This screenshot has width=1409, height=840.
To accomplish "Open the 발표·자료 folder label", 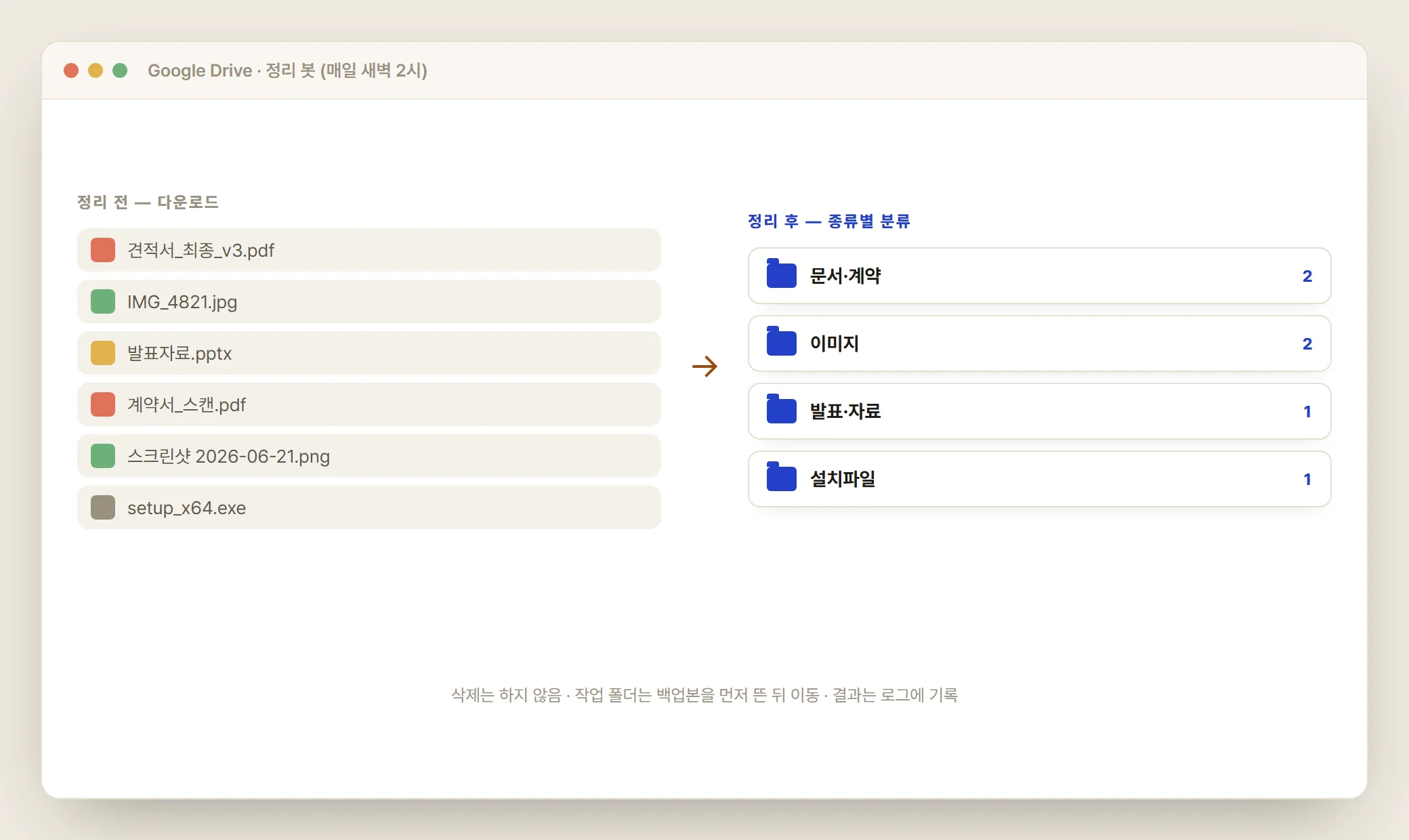I will [845, 411].
